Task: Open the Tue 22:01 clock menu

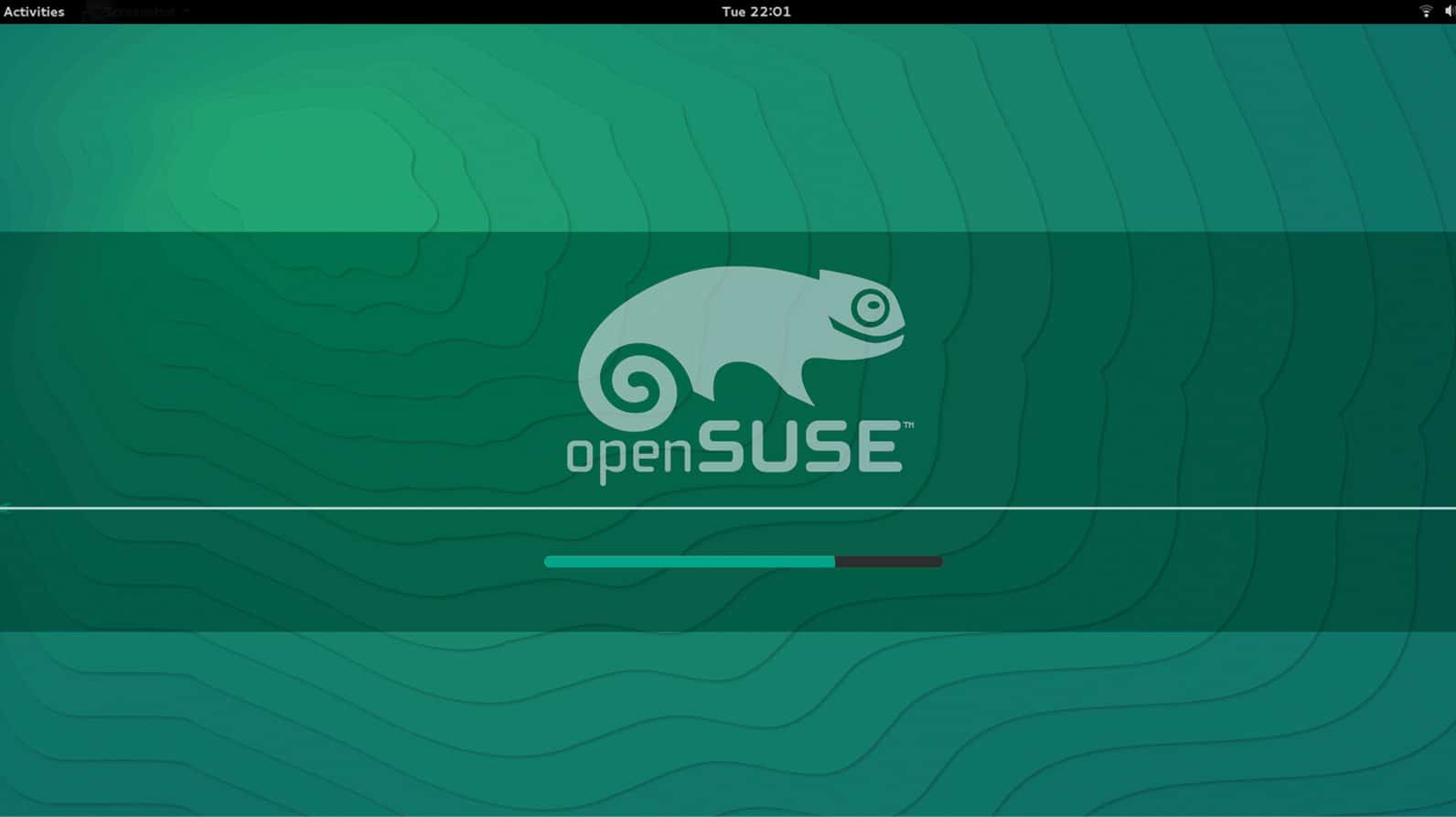Action: click(756, 12)
